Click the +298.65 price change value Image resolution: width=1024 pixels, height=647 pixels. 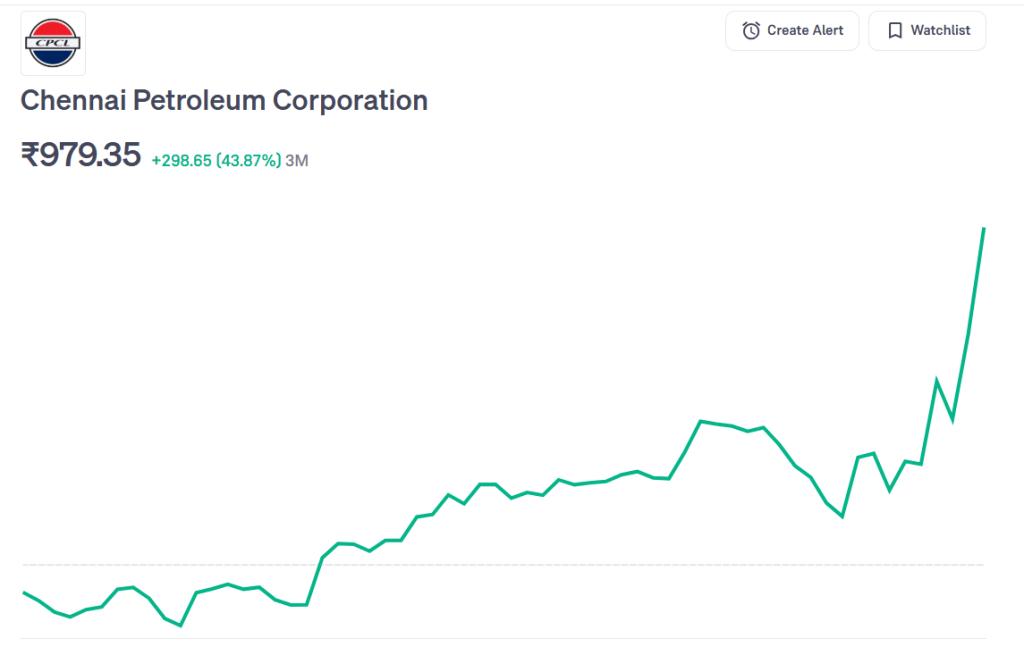pyautogui.click(x=181, y=160)
